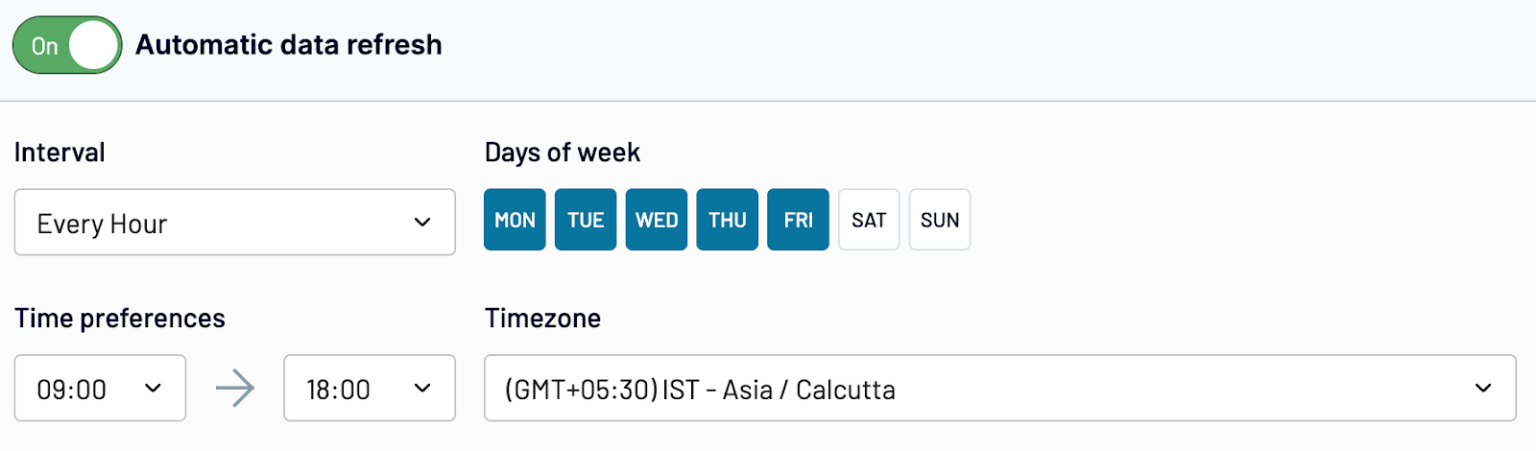Enable SAT in Days of week
The width and height of the screenshot is (1536, 451).
click(x=869, y=220)
